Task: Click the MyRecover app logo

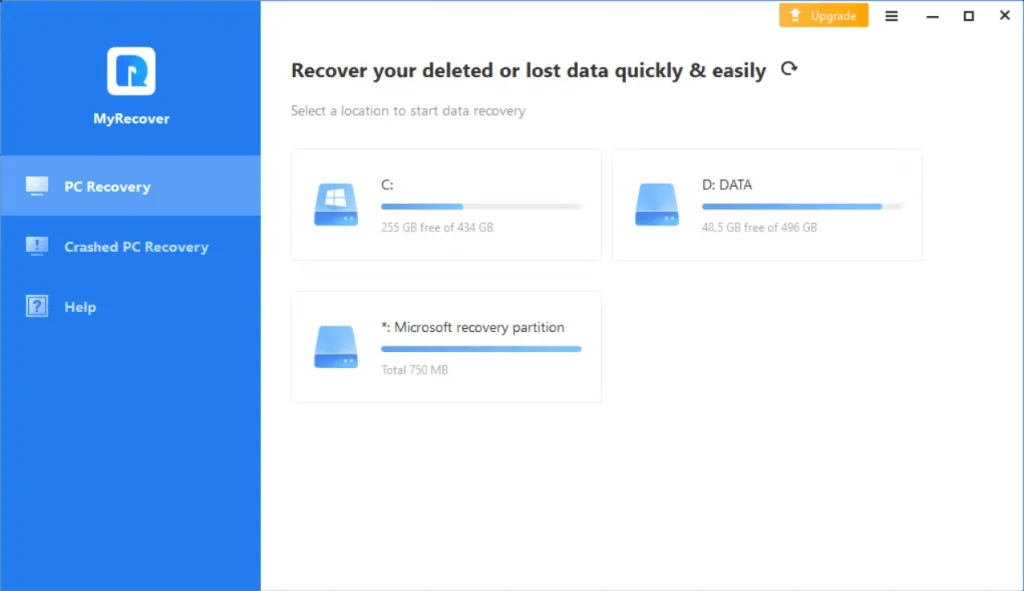Action: pos(131,72)
